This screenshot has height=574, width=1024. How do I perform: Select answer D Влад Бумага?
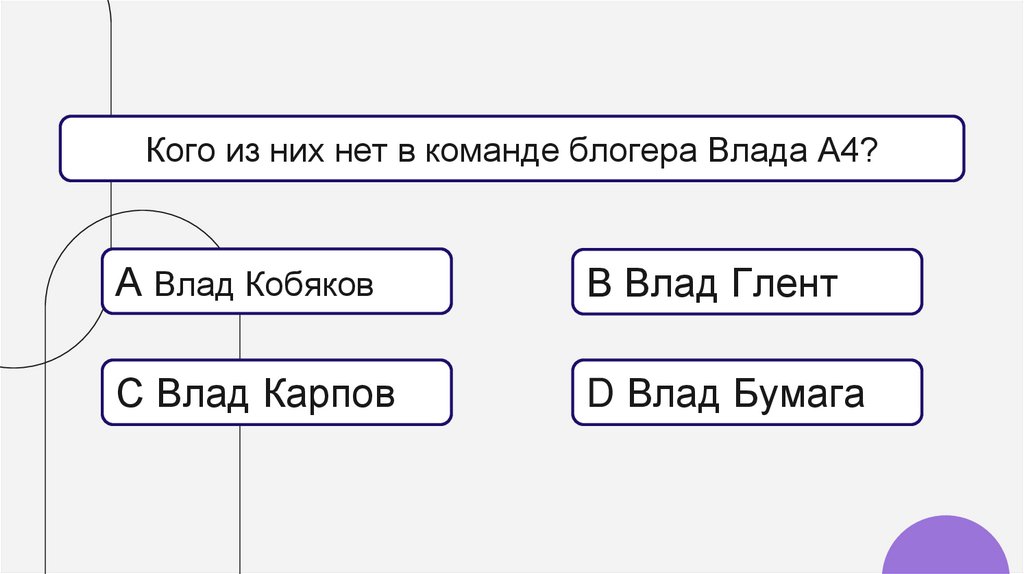pos(746,393)
